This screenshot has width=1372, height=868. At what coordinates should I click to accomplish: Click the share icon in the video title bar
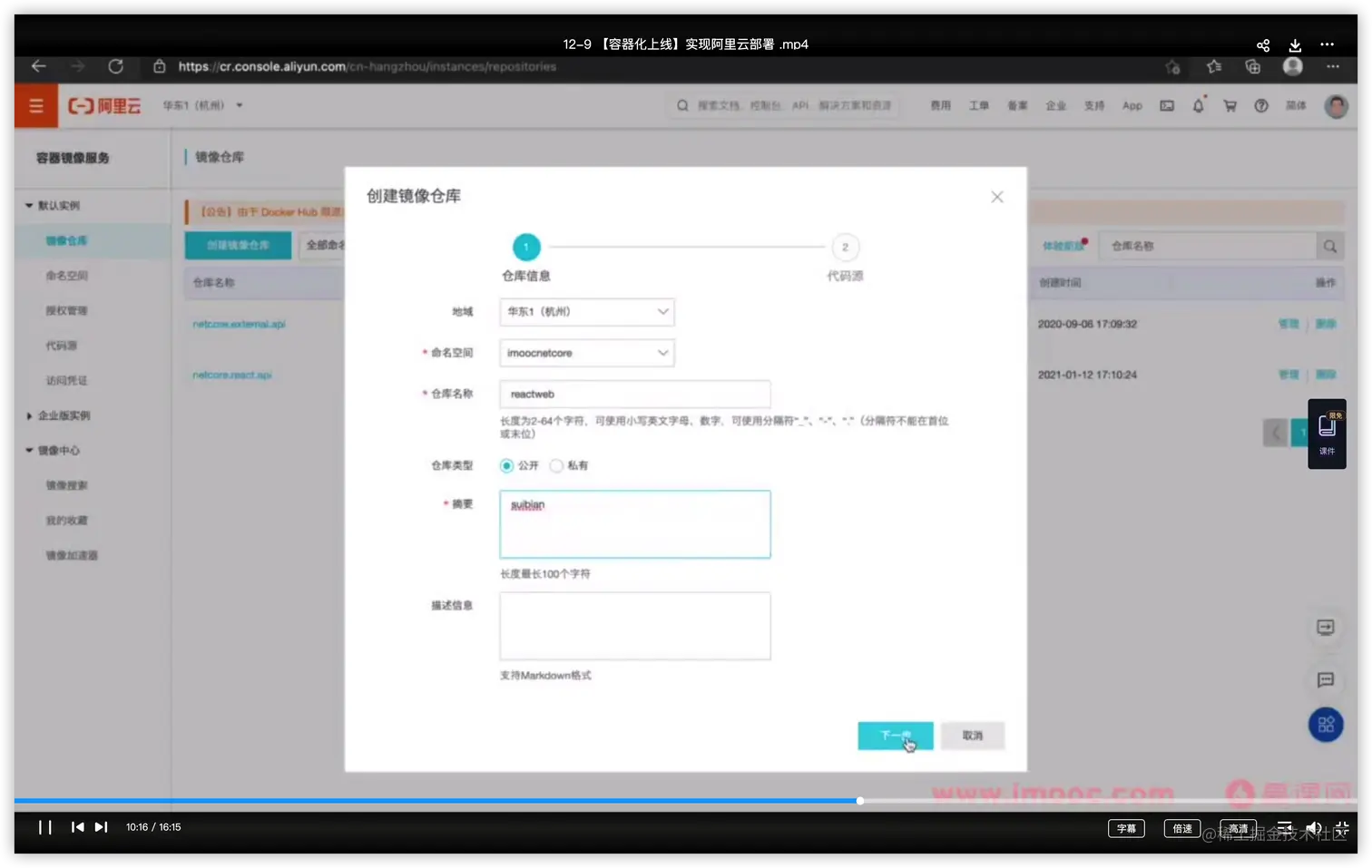[1262, 45]
